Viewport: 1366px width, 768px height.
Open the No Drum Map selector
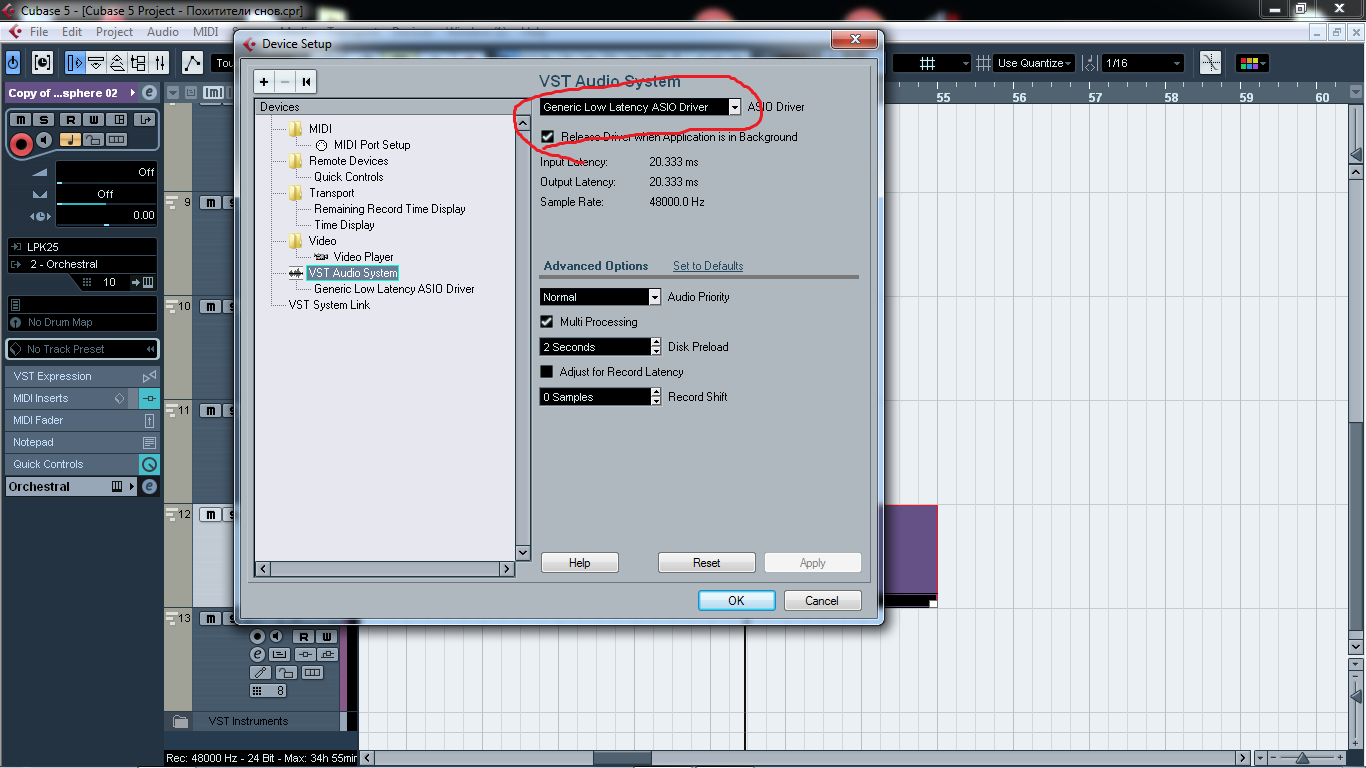click(x=82, y=322)
